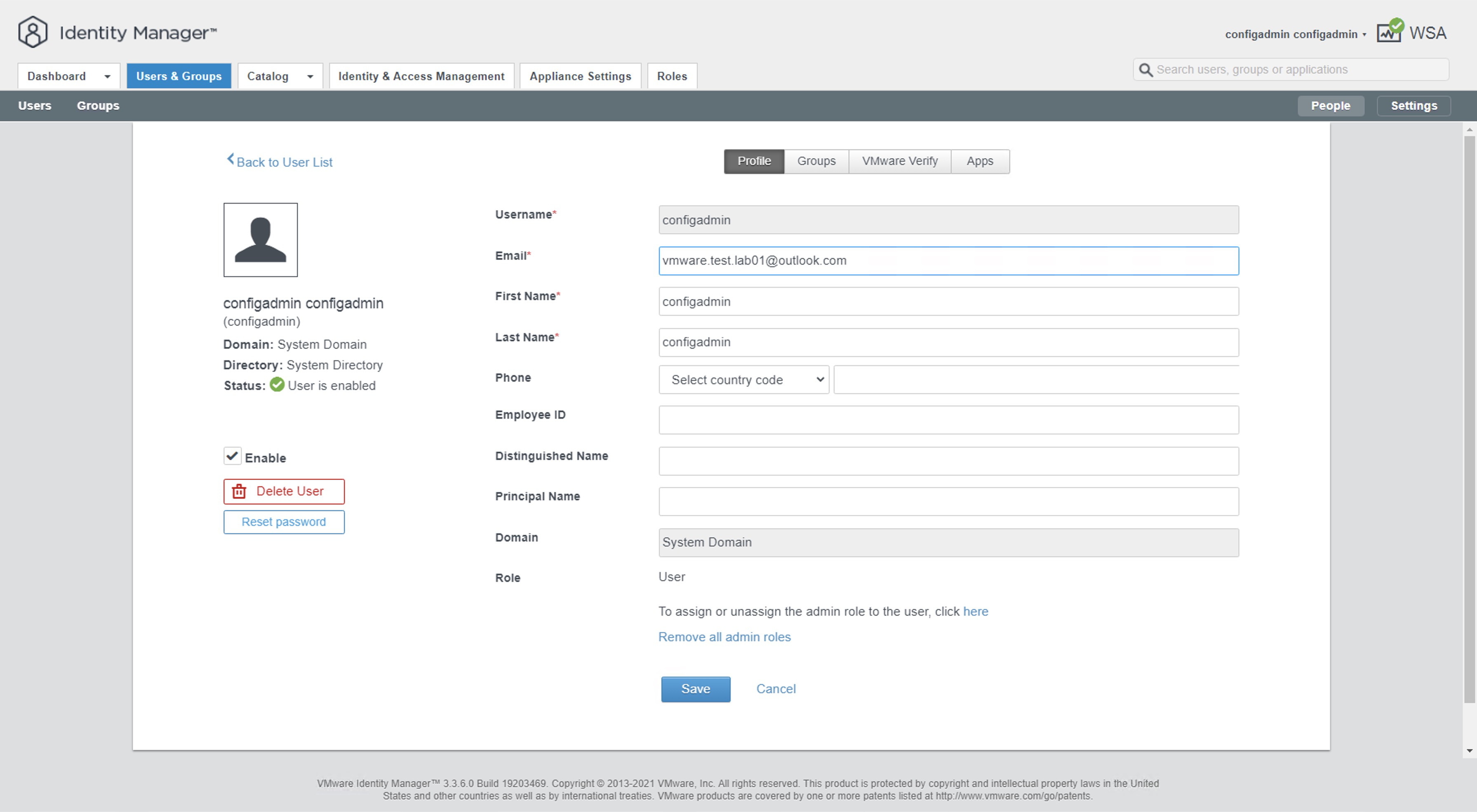The height and width of the screenshot is (812, 1477).
Task: Open the Select country code dropdown
Action: 743,379
